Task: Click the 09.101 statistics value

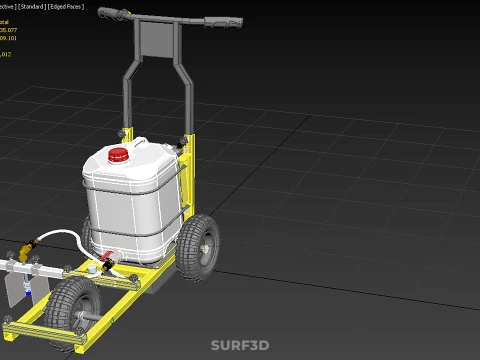Action: (x=8, y=38)
